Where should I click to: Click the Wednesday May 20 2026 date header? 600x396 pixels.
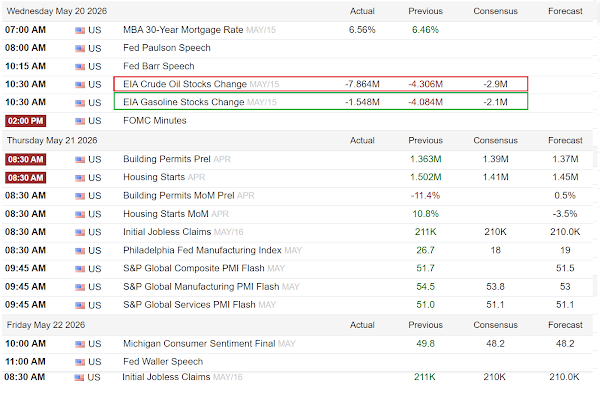pos(57,11)
